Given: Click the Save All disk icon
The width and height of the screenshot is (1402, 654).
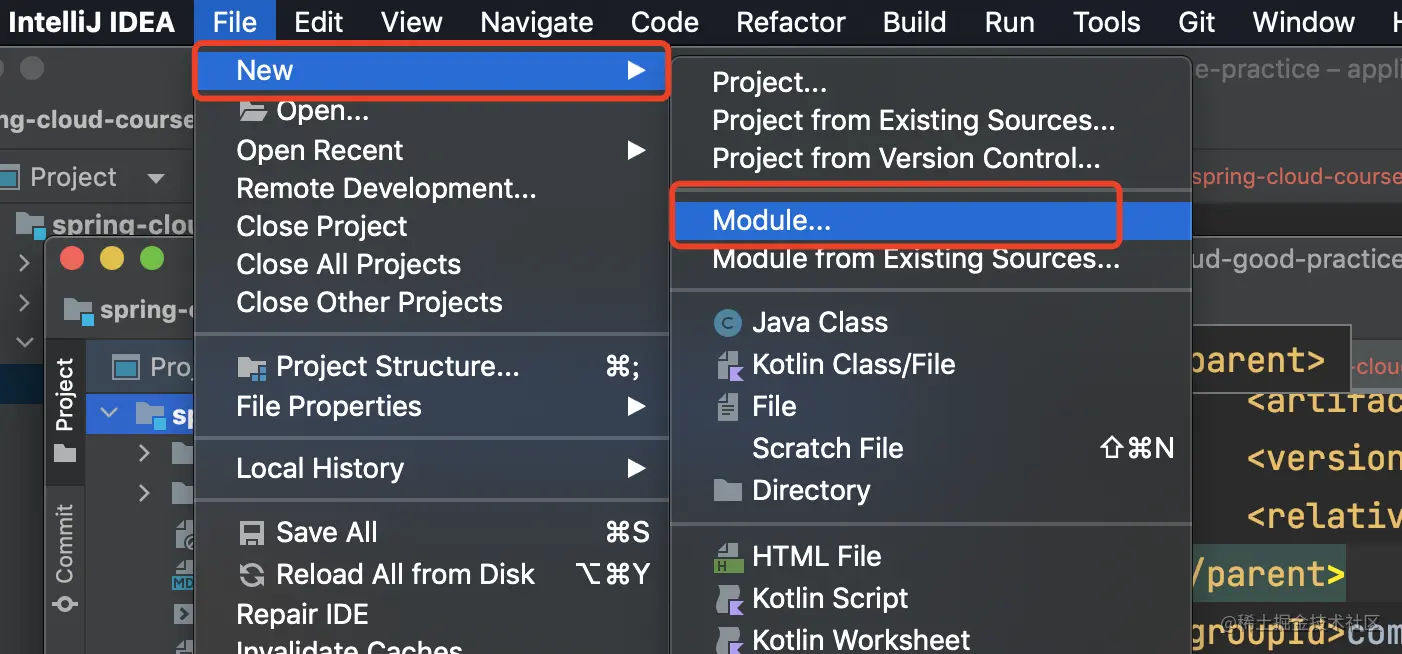Looking at the screenshot, I should click(252, 533).
